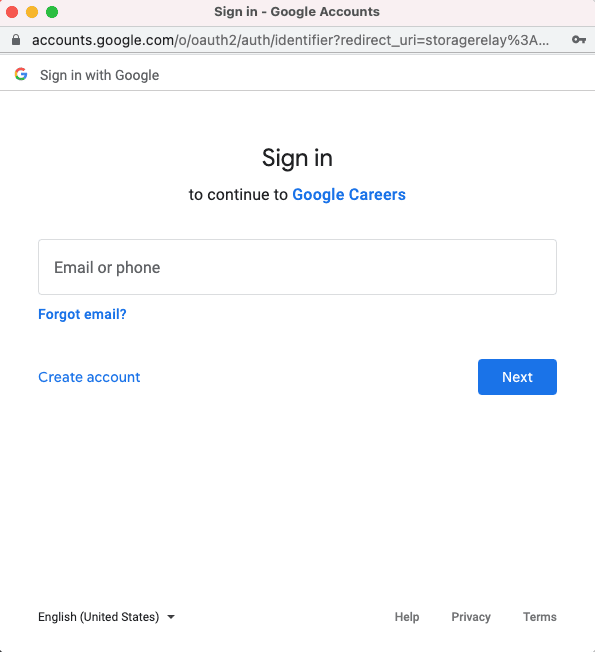Screen dimensions: 595x652
Task: Click the padlock security icon in address bar
Action: click(x=16, y=40)
